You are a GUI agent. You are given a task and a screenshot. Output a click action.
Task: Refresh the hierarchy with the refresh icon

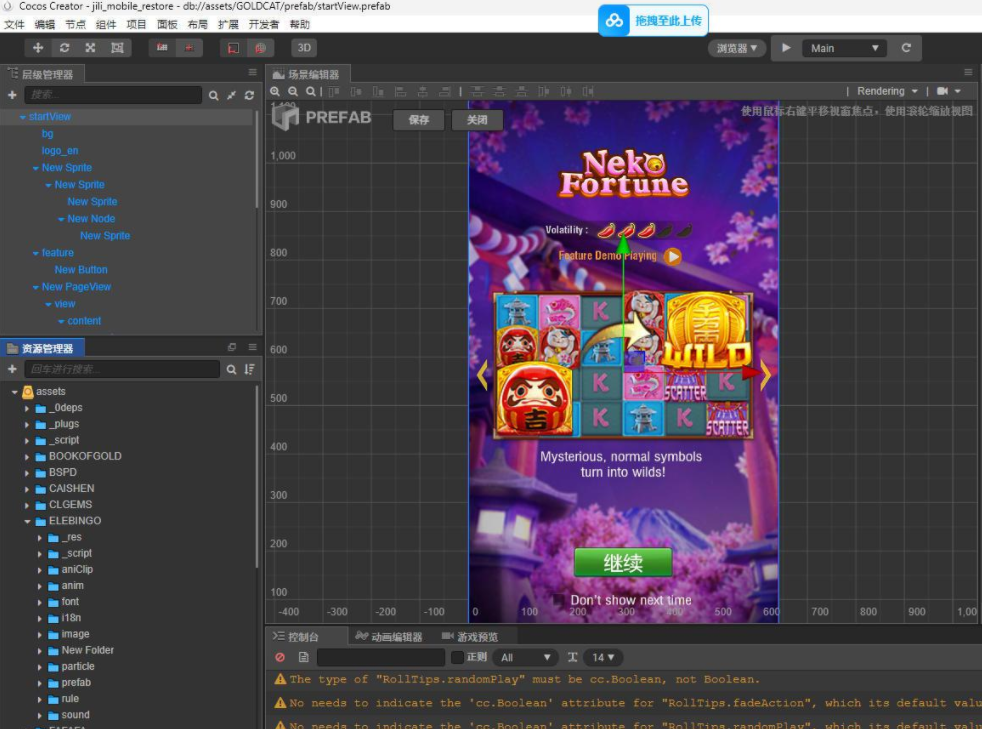click(x=250, y=95)
